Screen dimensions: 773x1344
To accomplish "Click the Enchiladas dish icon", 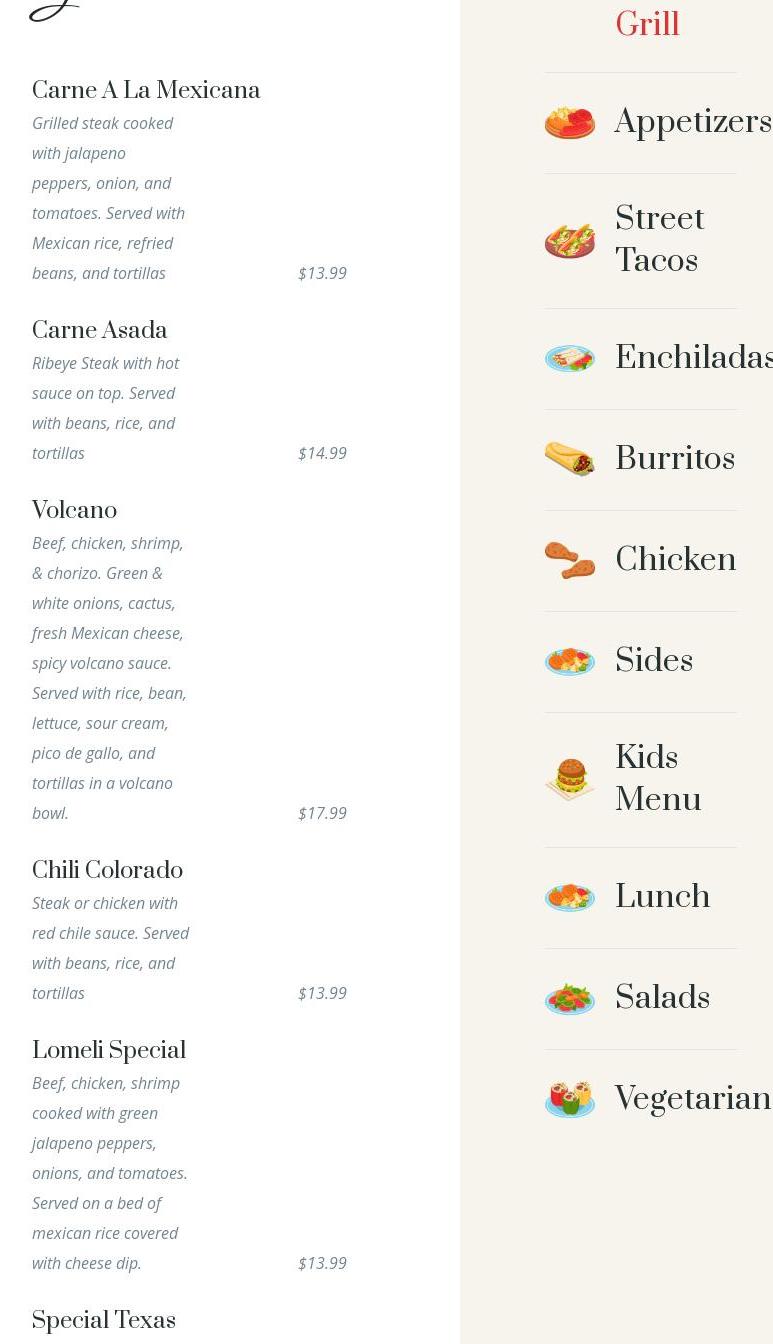I will tap(570, 359).
